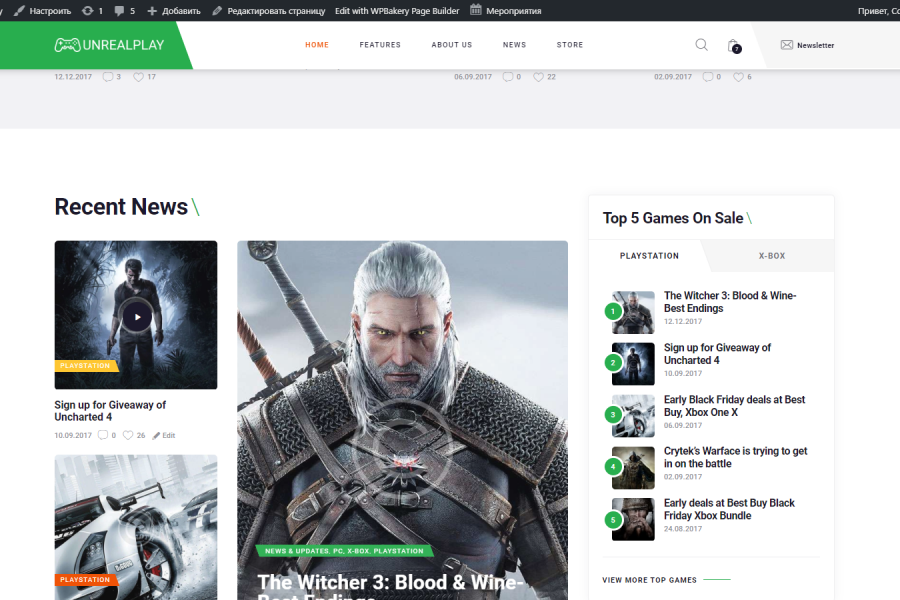
Task: Click comment icon on 12.12.2017 post
Action: (107, 77)
